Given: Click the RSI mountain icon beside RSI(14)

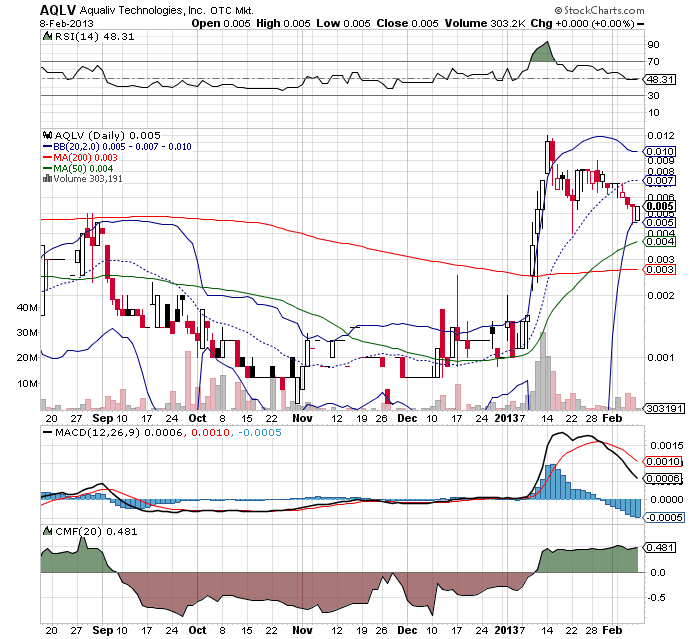Looking at the screenshot, I should (x=47, y=36).
